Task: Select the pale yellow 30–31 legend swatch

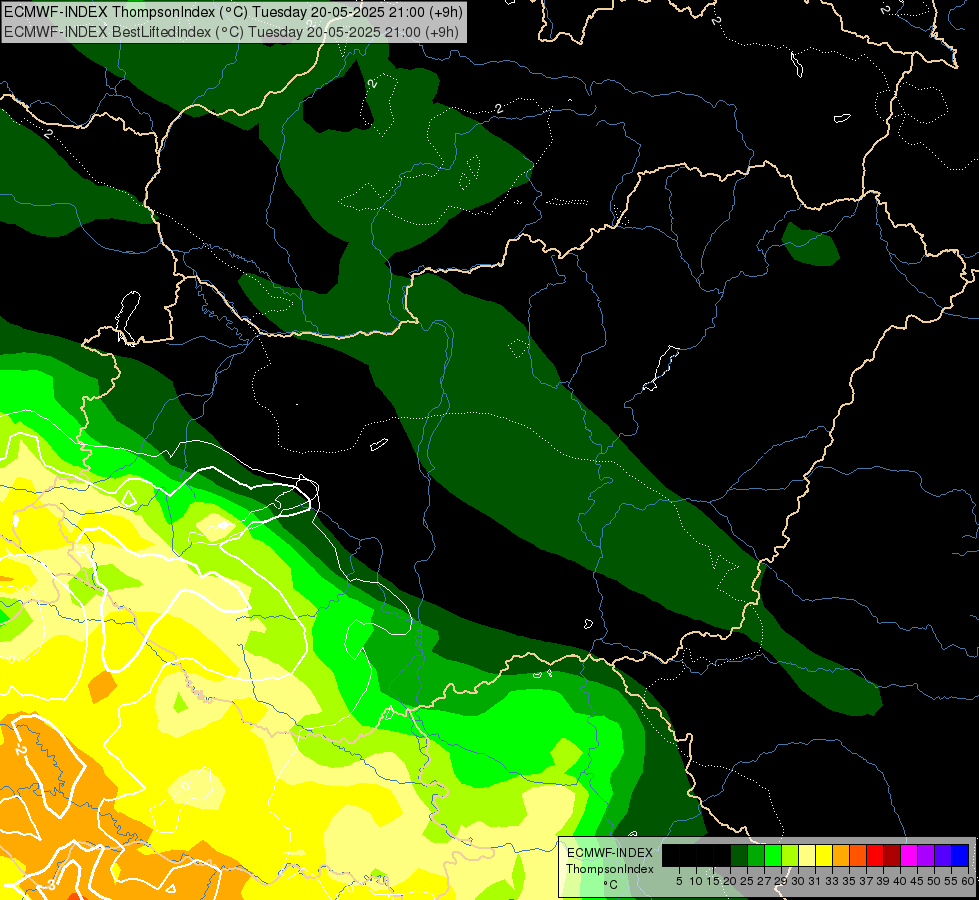Action: coord(807,856)
